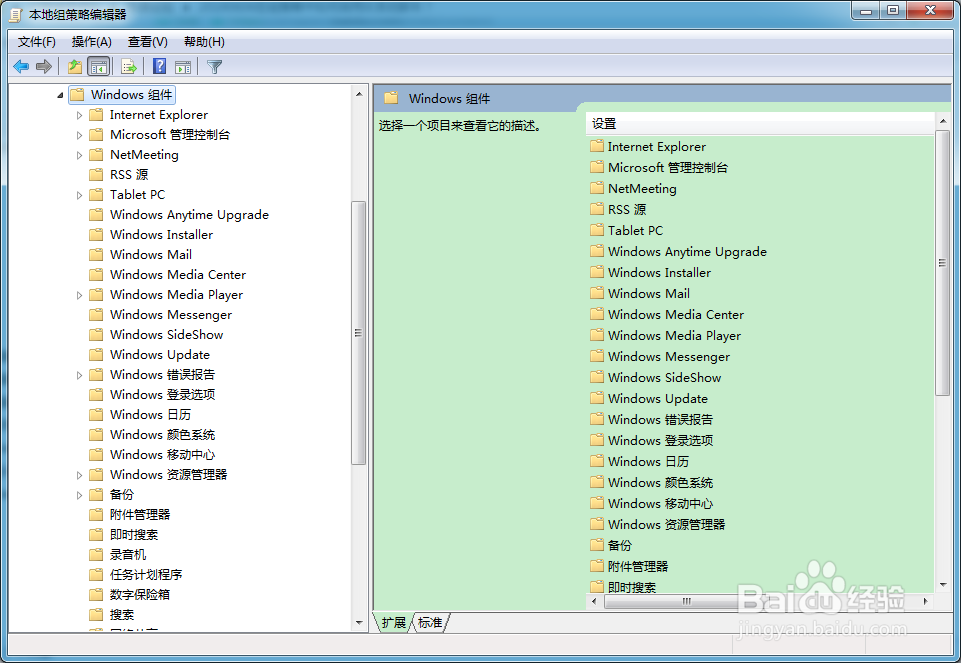Select 搜索 in the tree

pyautogui.click(x=121, y=615)
